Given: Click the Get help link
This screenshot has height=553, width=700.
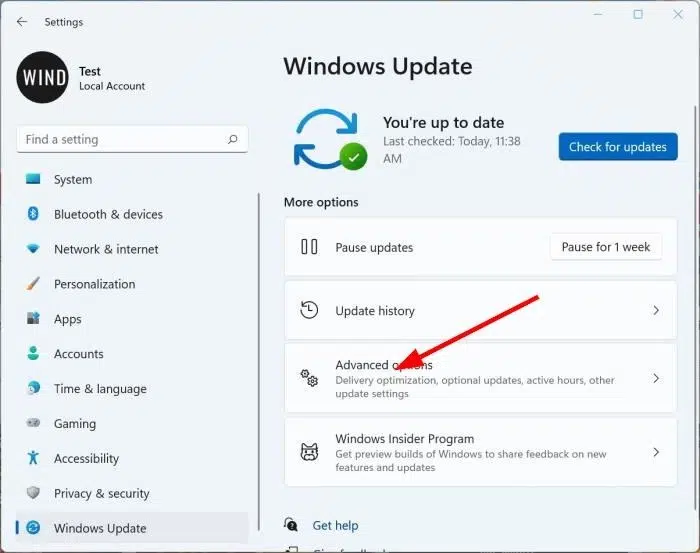Looking at the screenshot, I should (335, 525).
